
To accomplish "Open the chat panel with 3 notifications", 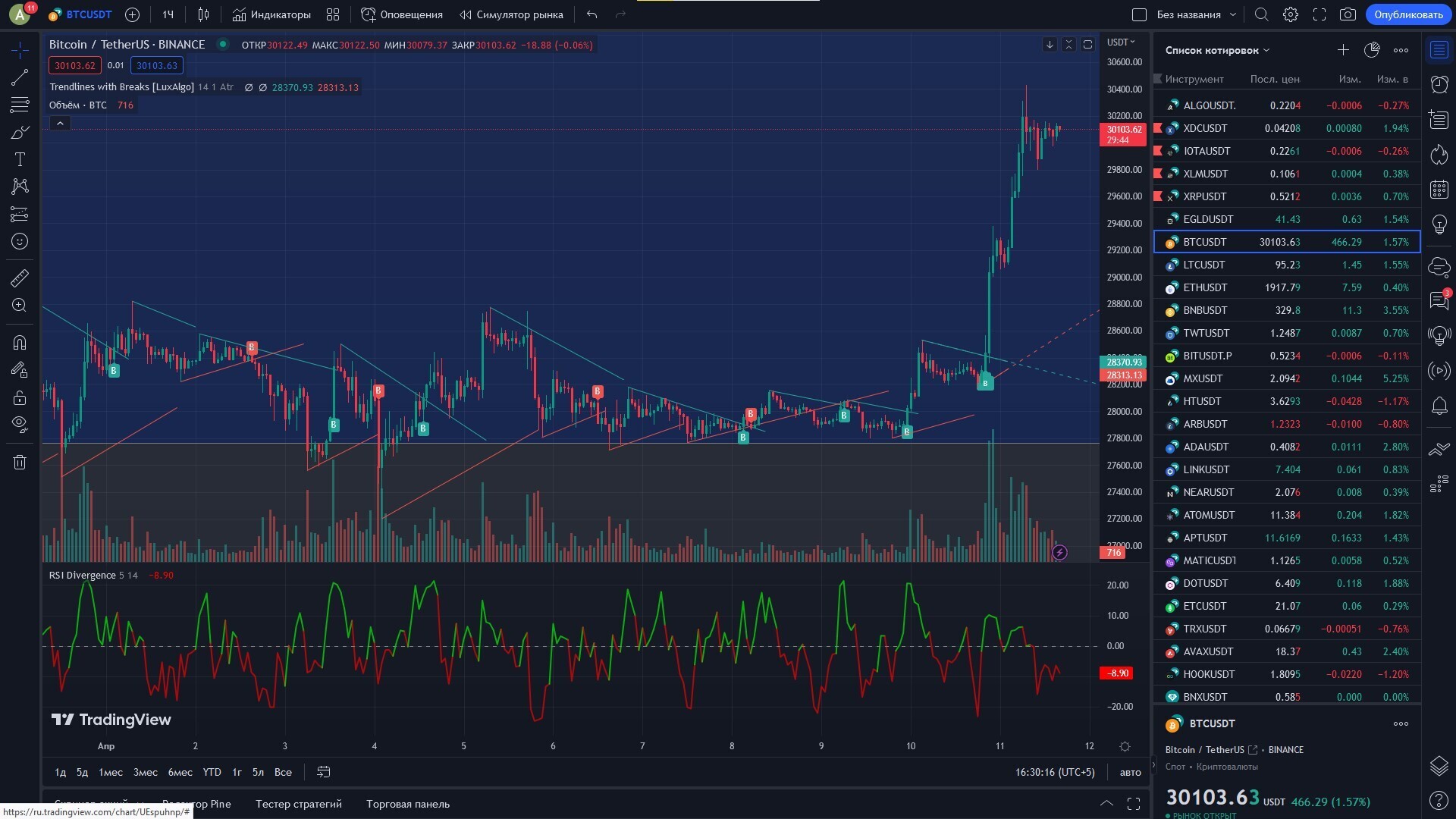I will (1439, 301).
